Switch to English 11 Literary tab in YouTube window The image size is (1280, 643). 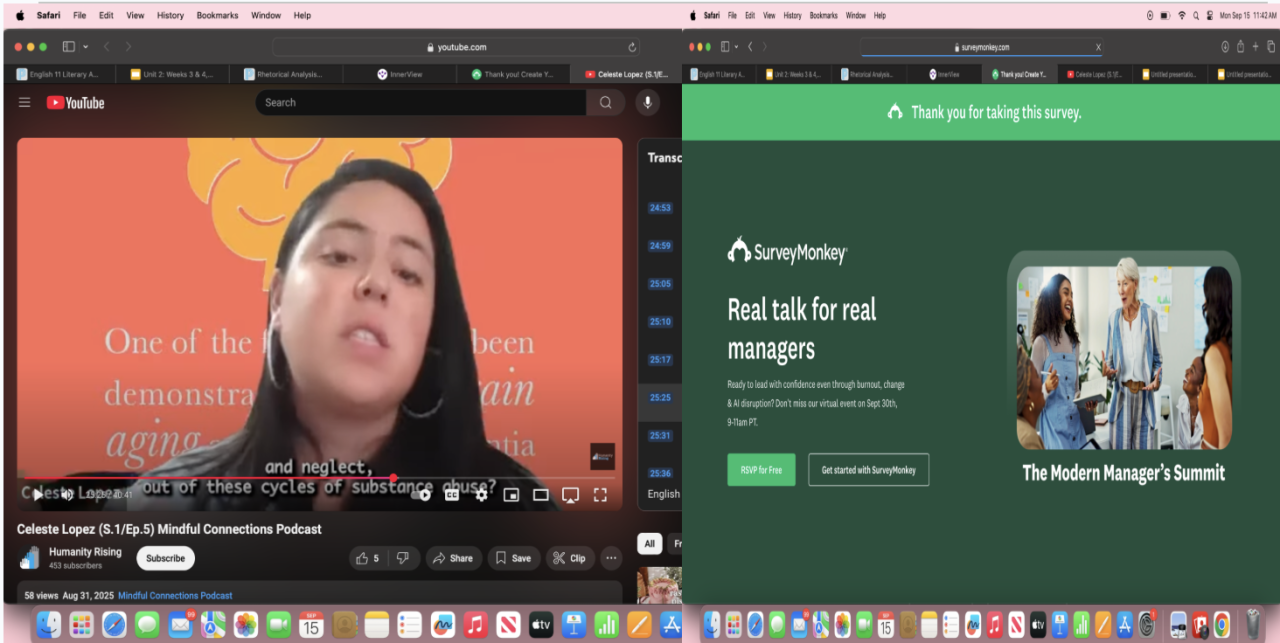click(x=59, y=74)
